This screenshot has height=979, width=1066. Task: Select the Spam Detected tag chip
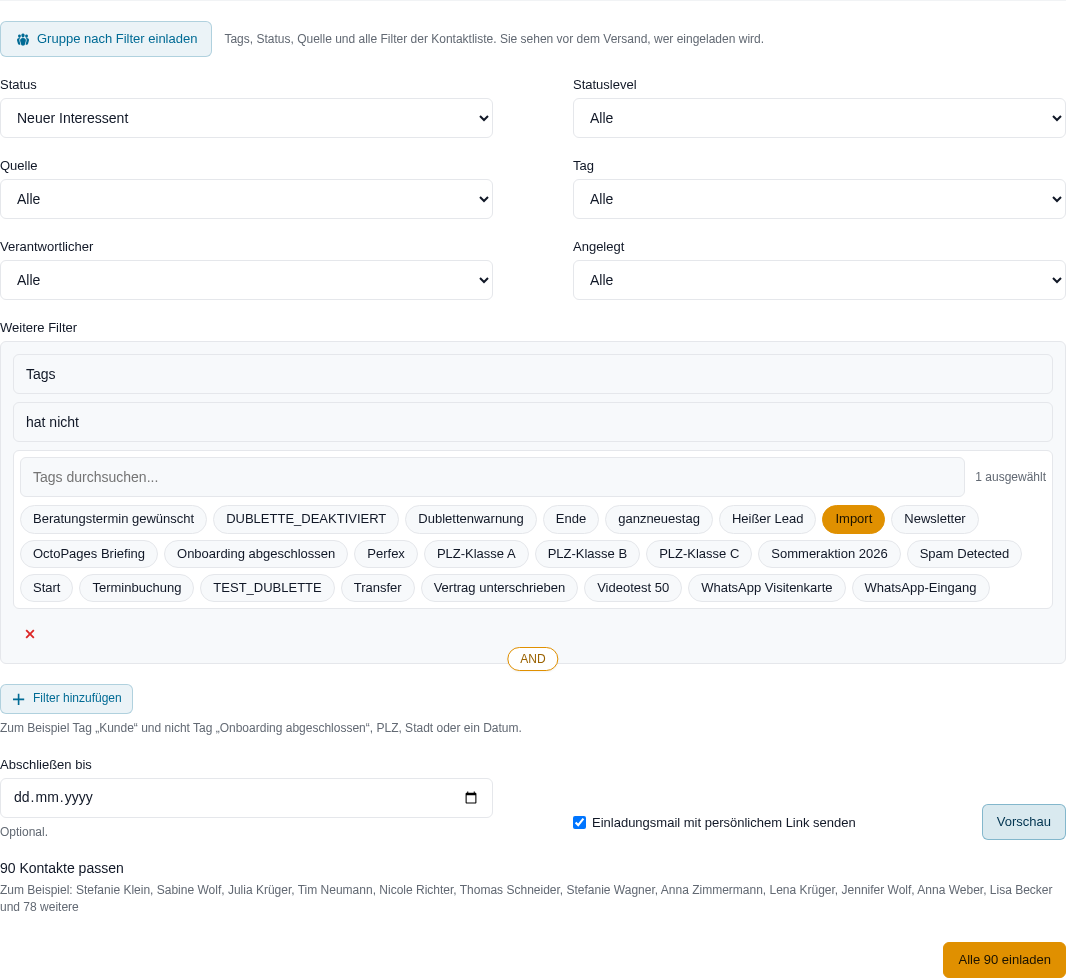pos(964,554)
